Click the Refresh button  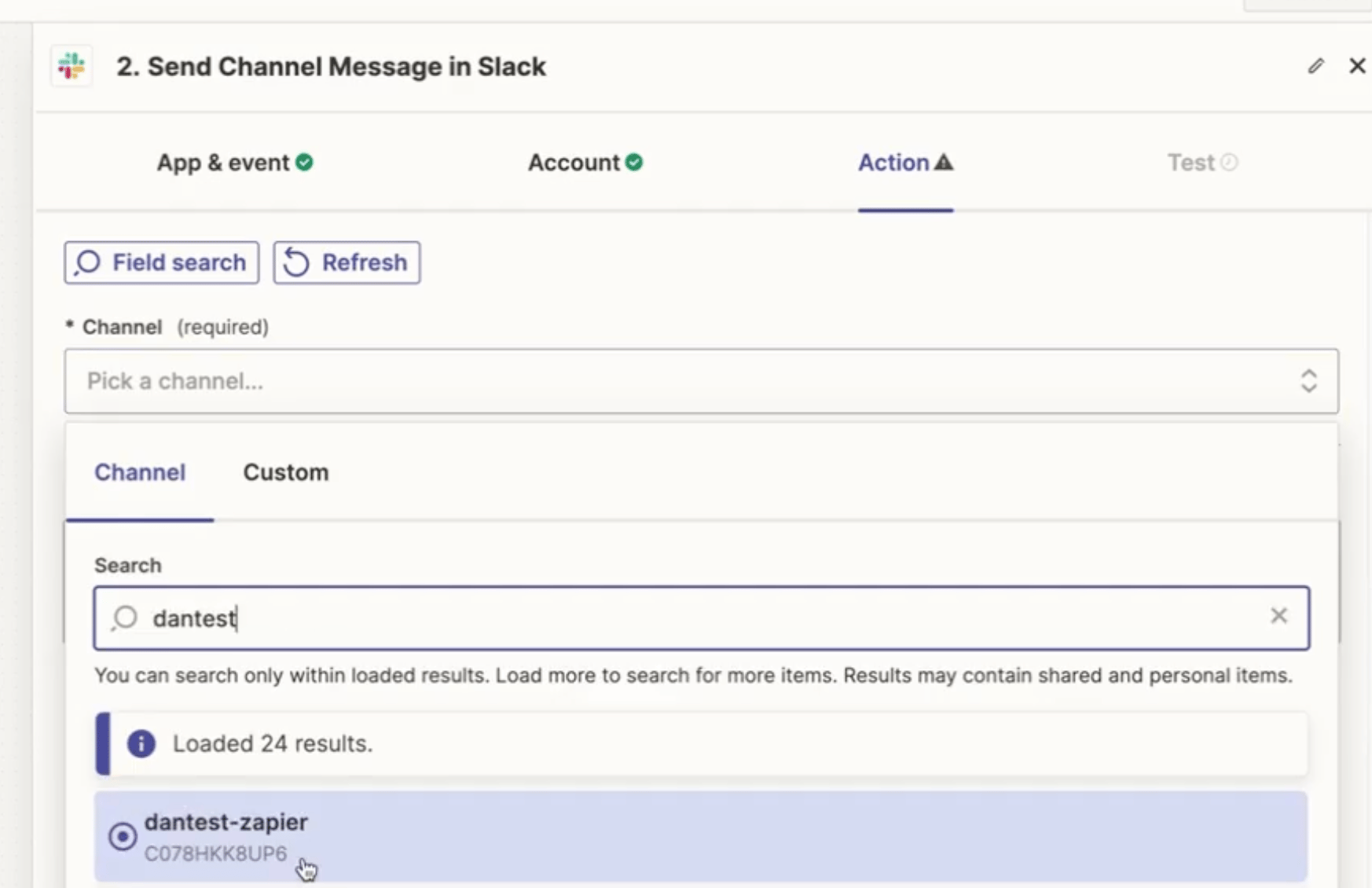click(347, 262)
